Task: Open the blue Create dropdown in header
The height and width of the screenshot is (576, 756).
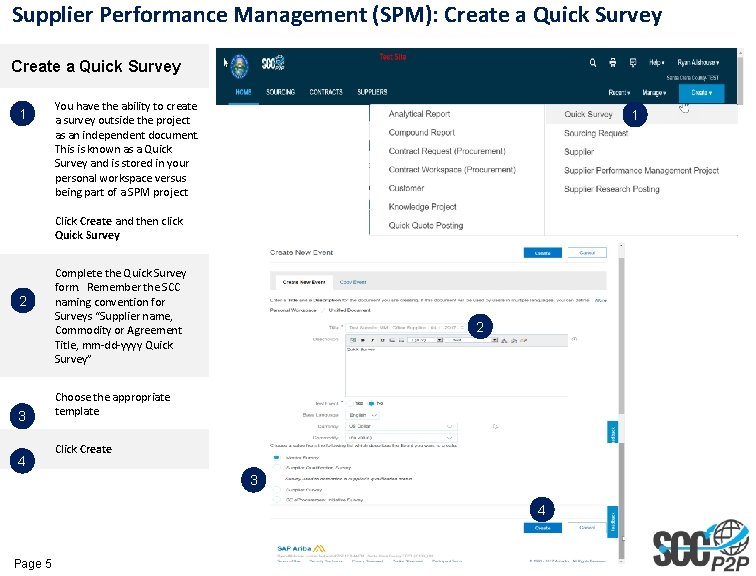Action: click(x=701, y=93)
